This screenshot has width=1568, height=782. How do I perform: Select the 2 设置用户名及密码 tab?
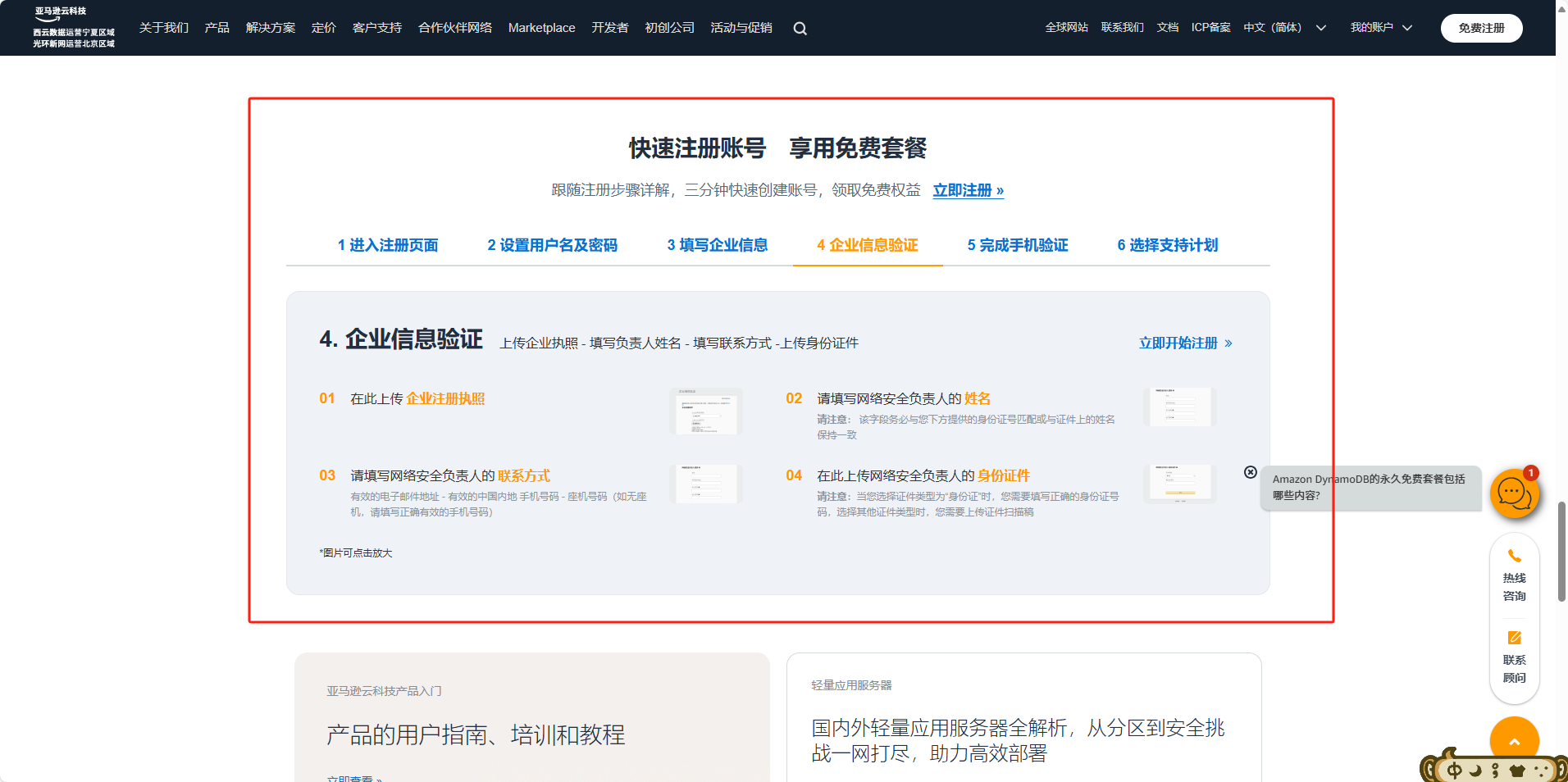(552, 245)
